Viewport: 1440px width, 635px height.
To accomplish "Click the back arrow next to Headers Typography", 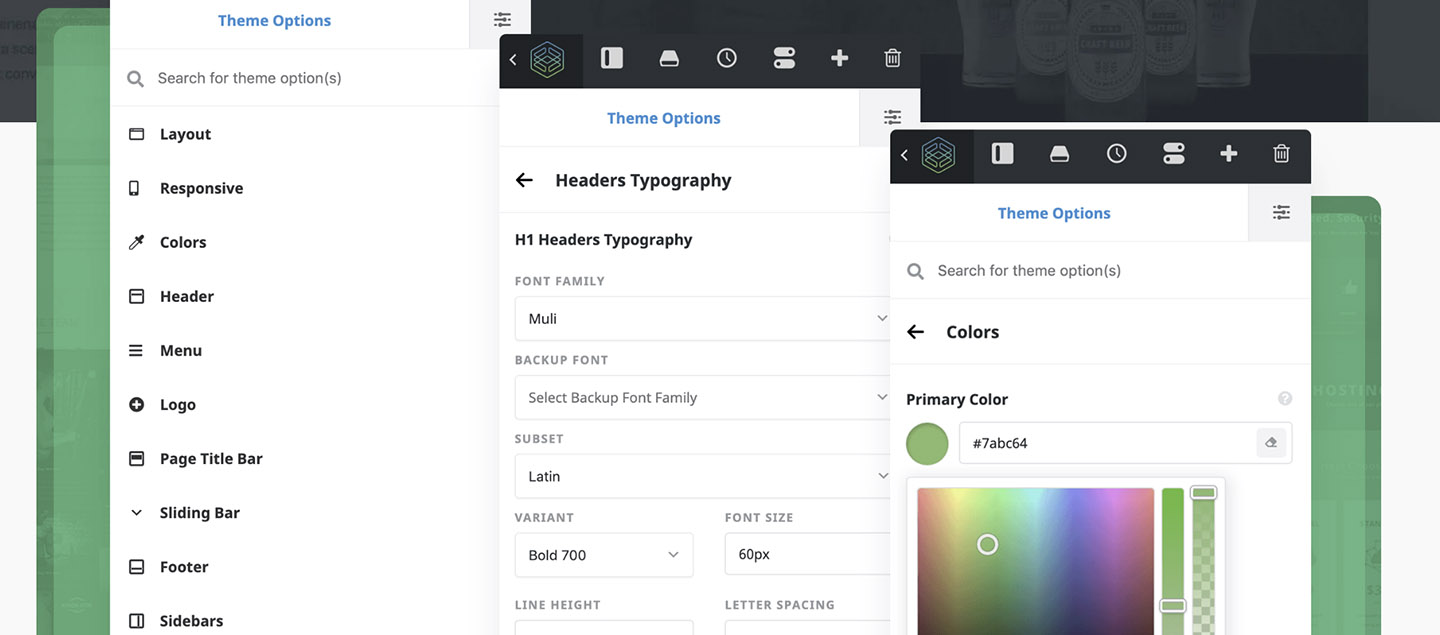I will coord(524,180).
